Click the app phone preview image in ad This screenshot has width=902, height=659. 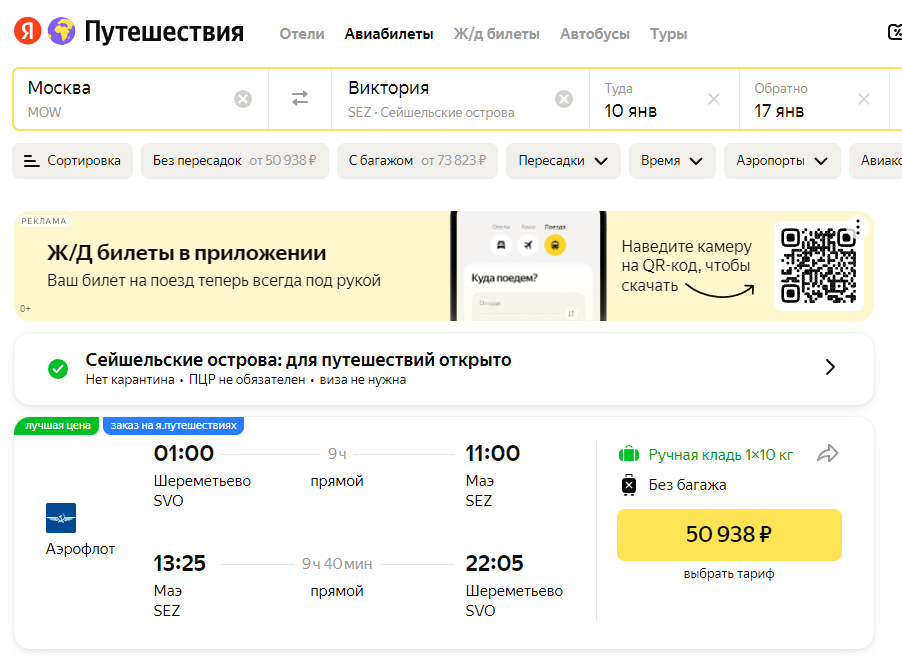coord(528,266)
